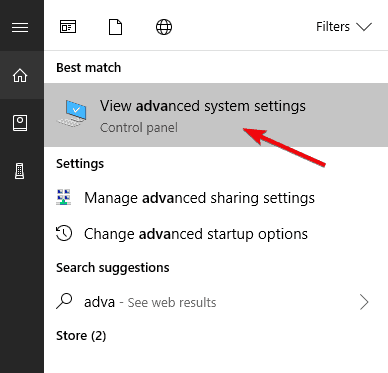388x373 pixels.
Task: Open the Filters dropdown
Action: click(x=344, y=27)
